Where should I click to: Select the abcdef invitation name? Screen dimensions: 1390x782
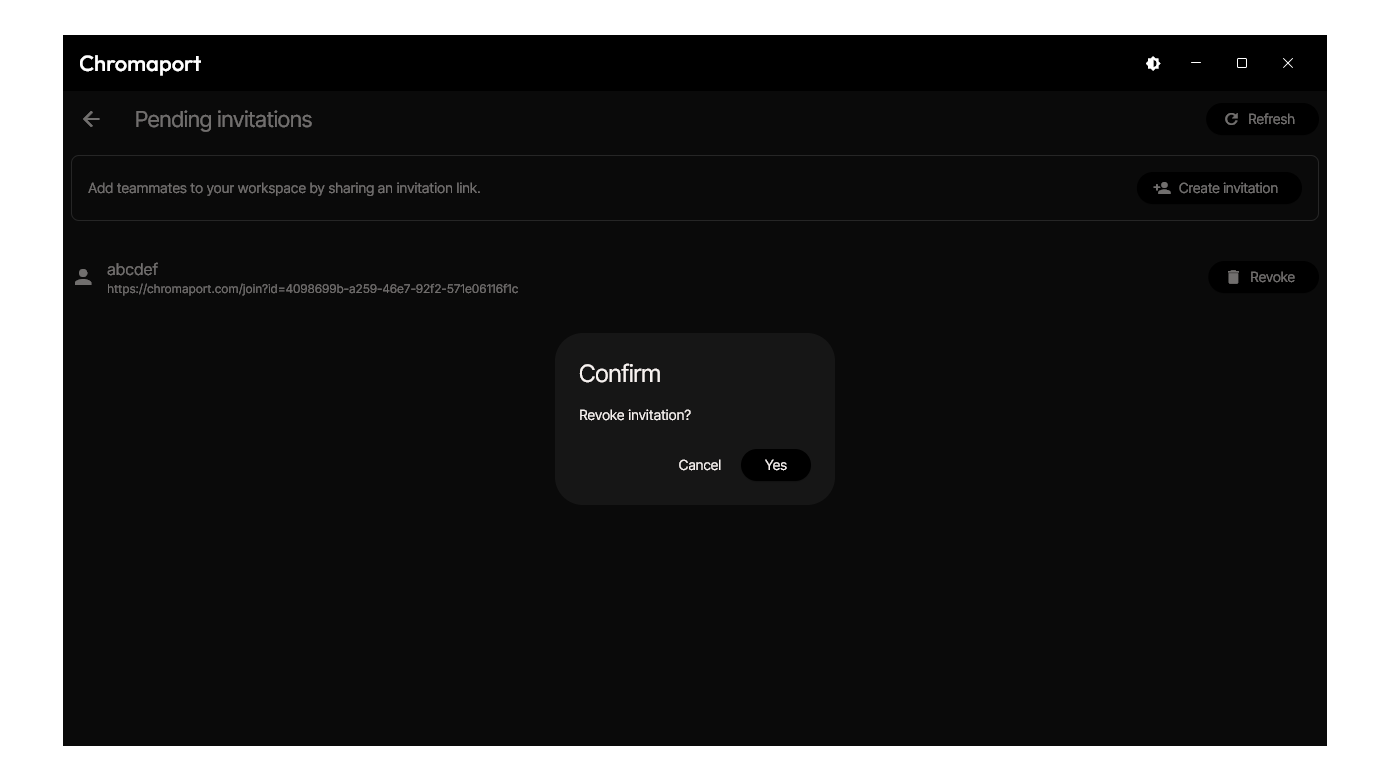(132, 269)
